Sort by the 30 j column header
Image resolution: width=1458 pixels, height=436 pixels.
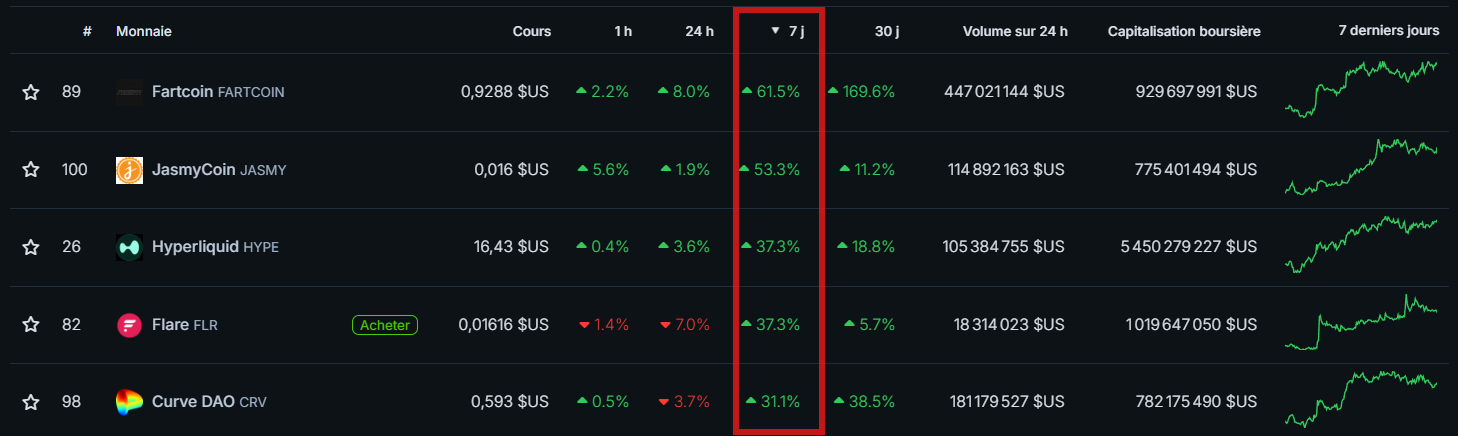886,31
